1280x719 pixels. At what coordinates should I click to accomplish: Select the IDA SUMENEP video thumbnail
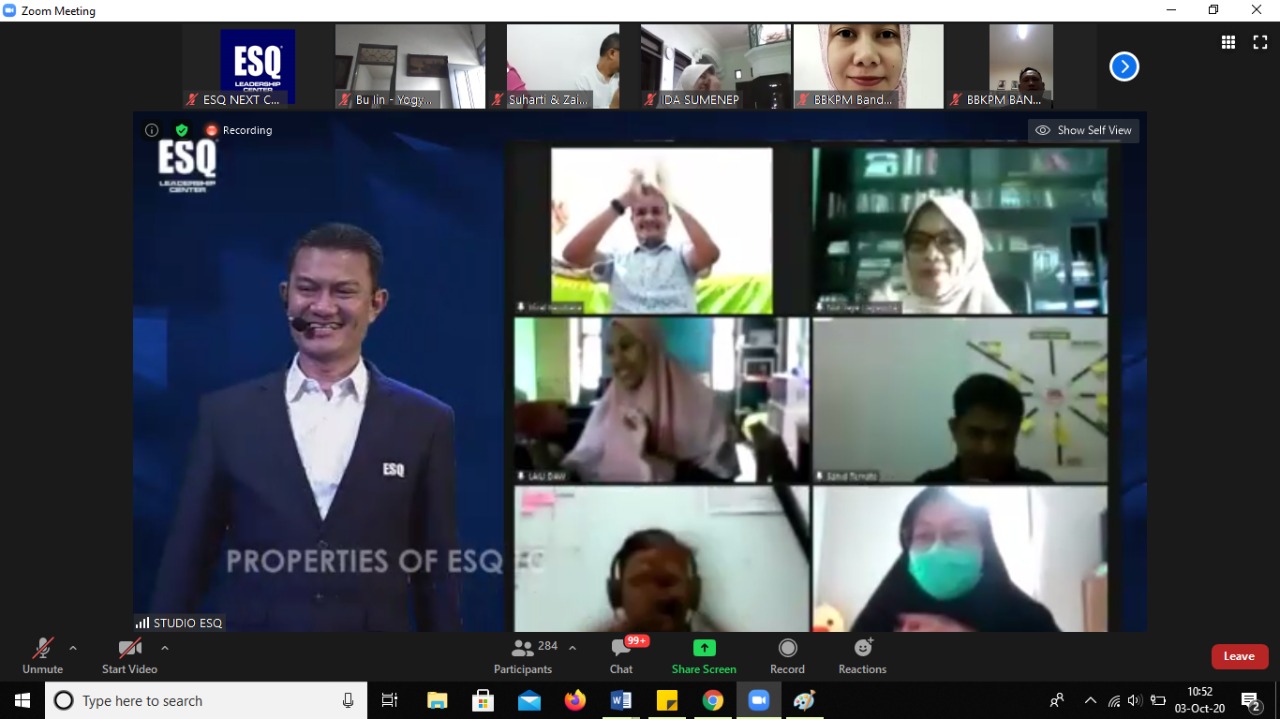[714, 66]
